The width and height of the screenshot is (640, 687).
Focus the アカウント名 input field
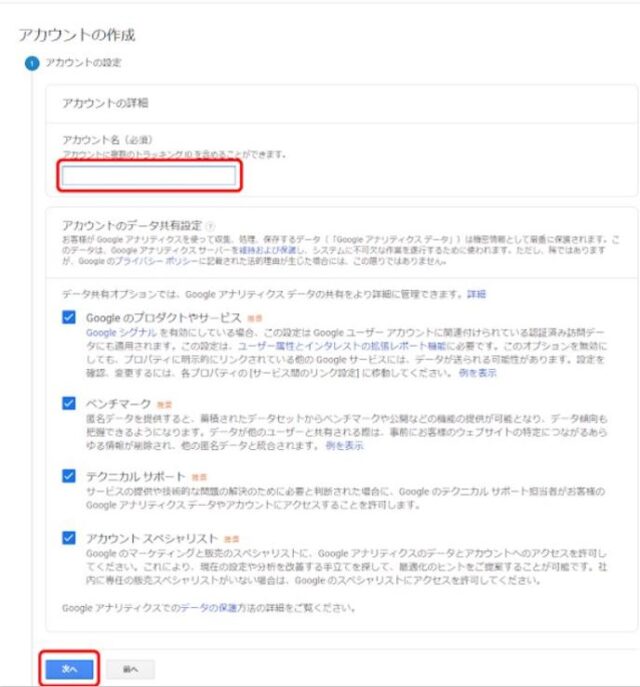click(x=149, y=176)
